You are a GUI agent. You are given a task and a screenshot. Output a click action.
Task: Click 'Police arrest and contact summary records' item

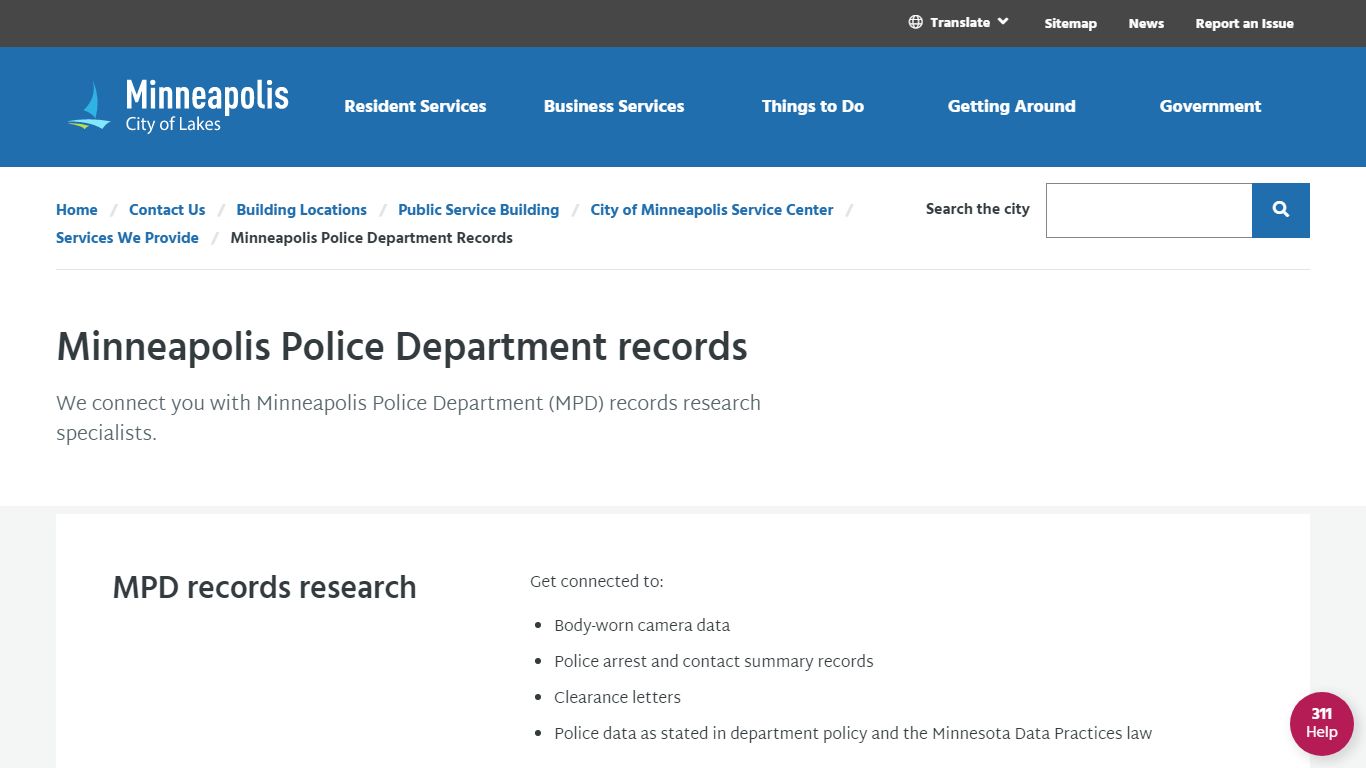coord(714,662)
